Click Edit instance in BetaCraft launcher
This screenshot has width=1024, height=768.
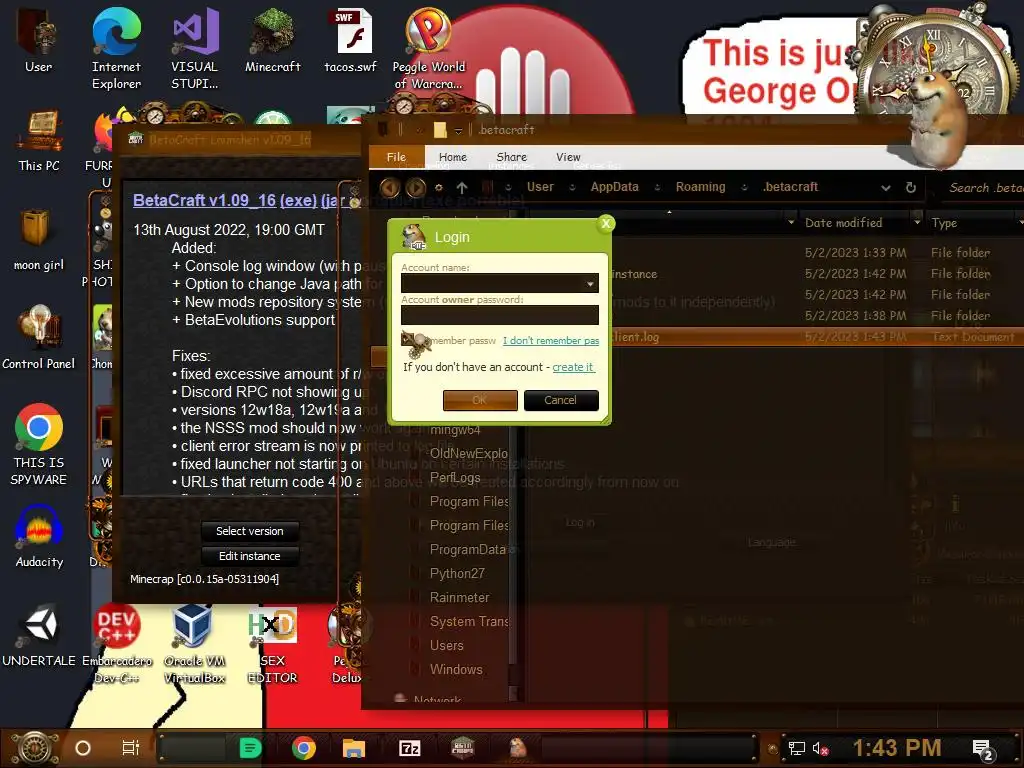coord(249,556)
